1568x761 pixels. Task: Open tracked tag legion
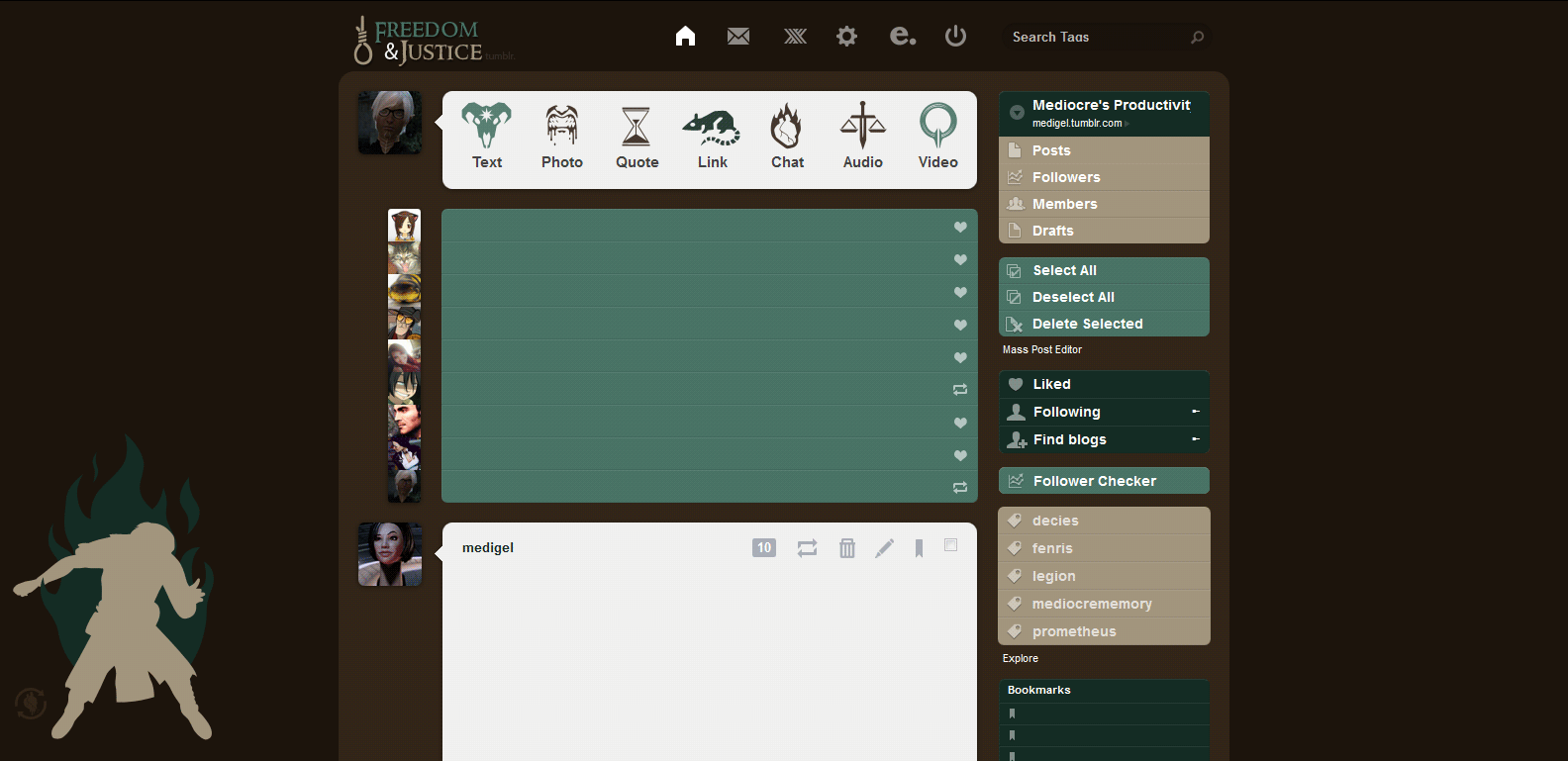[1104, 576]
